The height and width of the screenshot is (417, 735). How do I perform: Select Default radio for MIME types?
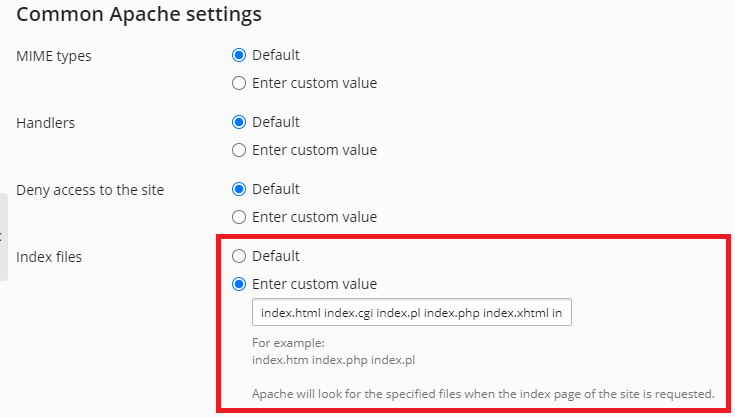tap(239, 56)
